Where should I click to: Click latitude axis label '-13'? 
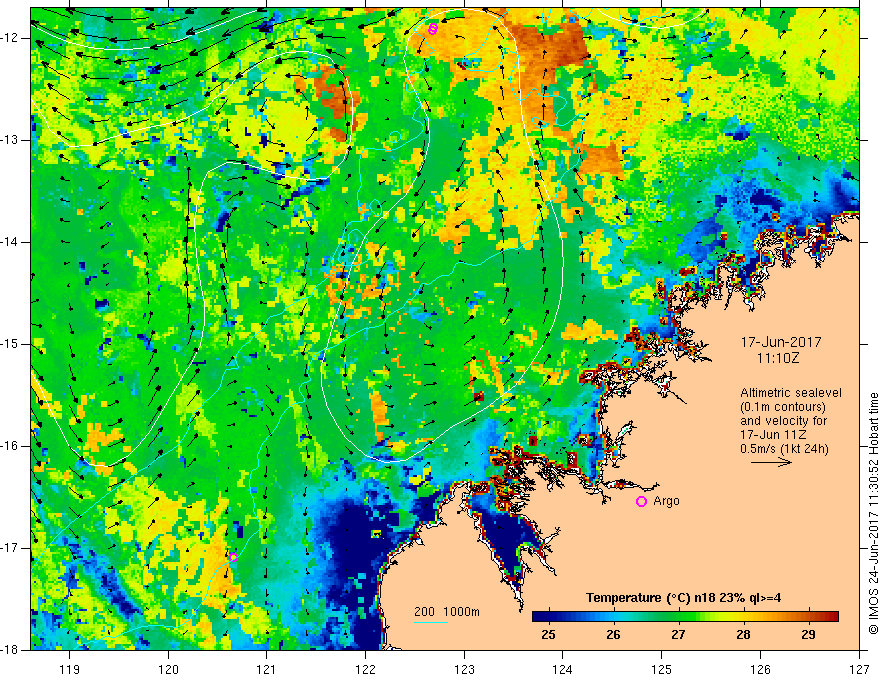(11, 140)
